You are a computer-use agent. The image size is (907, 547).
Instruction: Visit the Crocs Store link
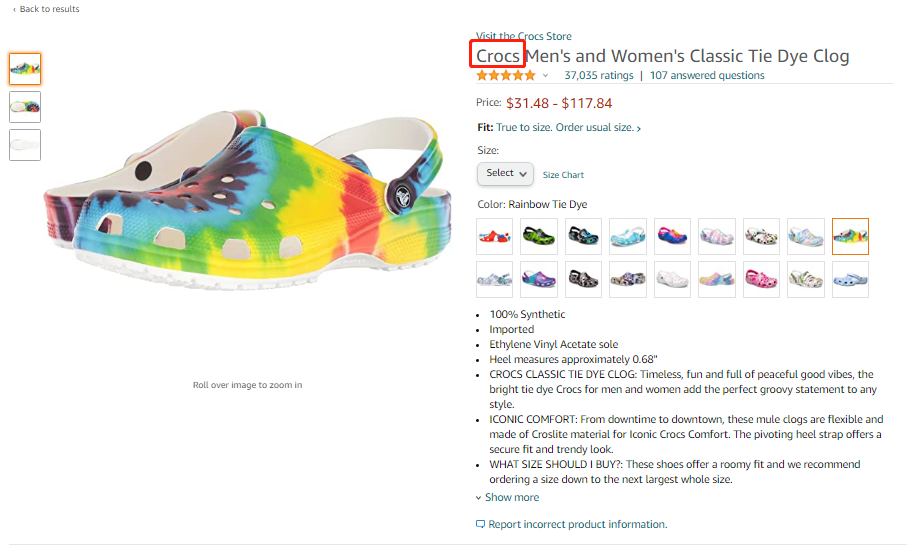pos(524,36)
